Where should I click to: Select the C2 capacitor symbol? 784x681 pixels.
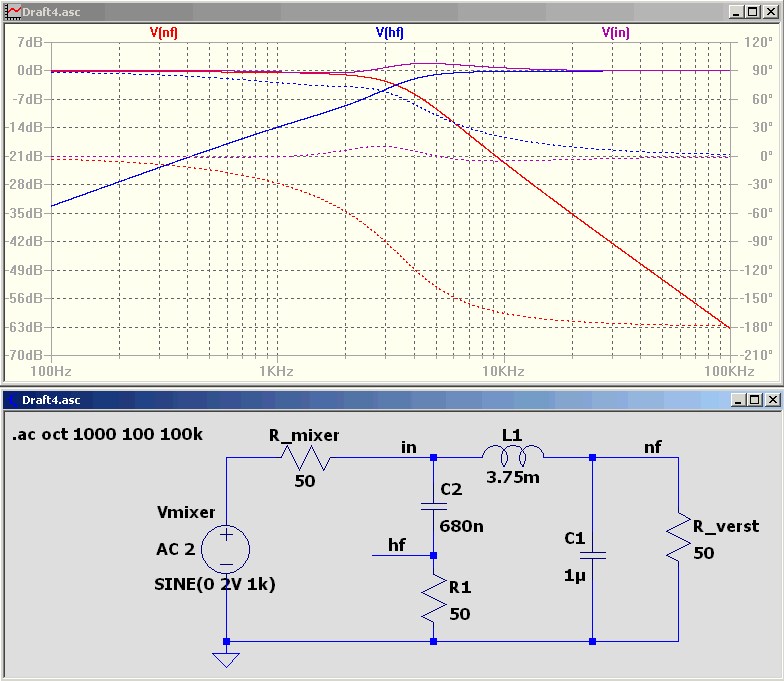pyautogui.click(x=434, y=506)
